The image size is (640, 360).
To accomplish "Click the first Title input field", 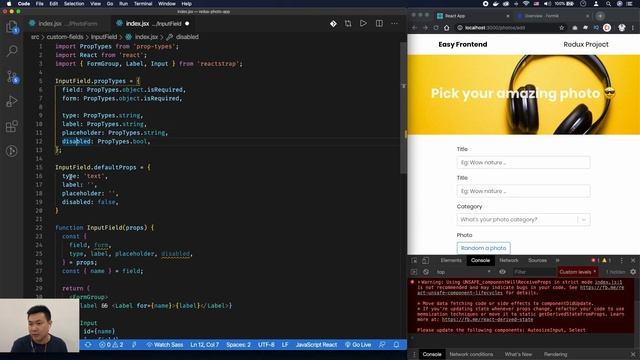I will pos(523,162).
